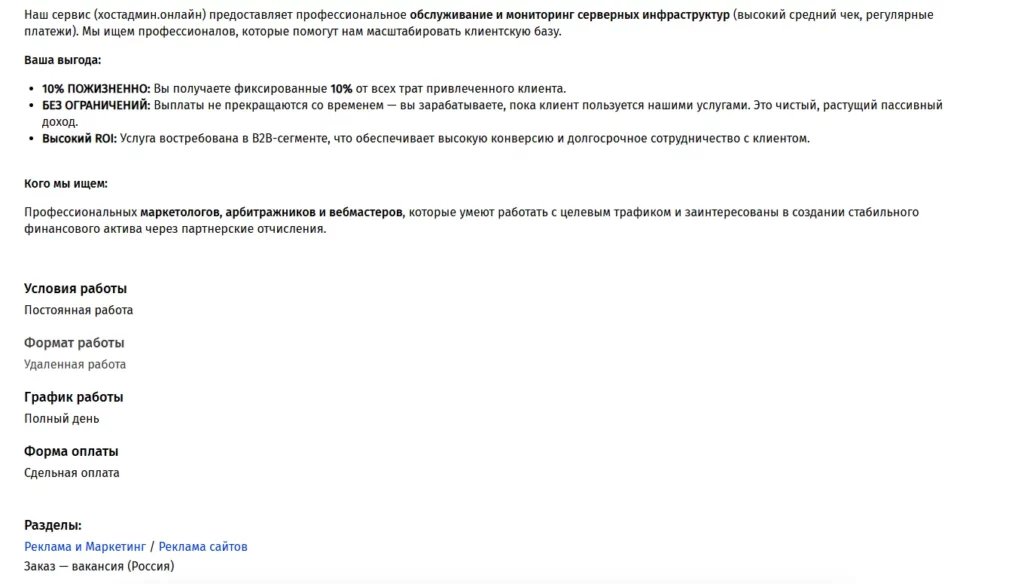This screenshot has width=1024, height=584.
Task: Click the "10% ПОЖИЗНЕННО:" bullet label
Action: coord(96,89)
